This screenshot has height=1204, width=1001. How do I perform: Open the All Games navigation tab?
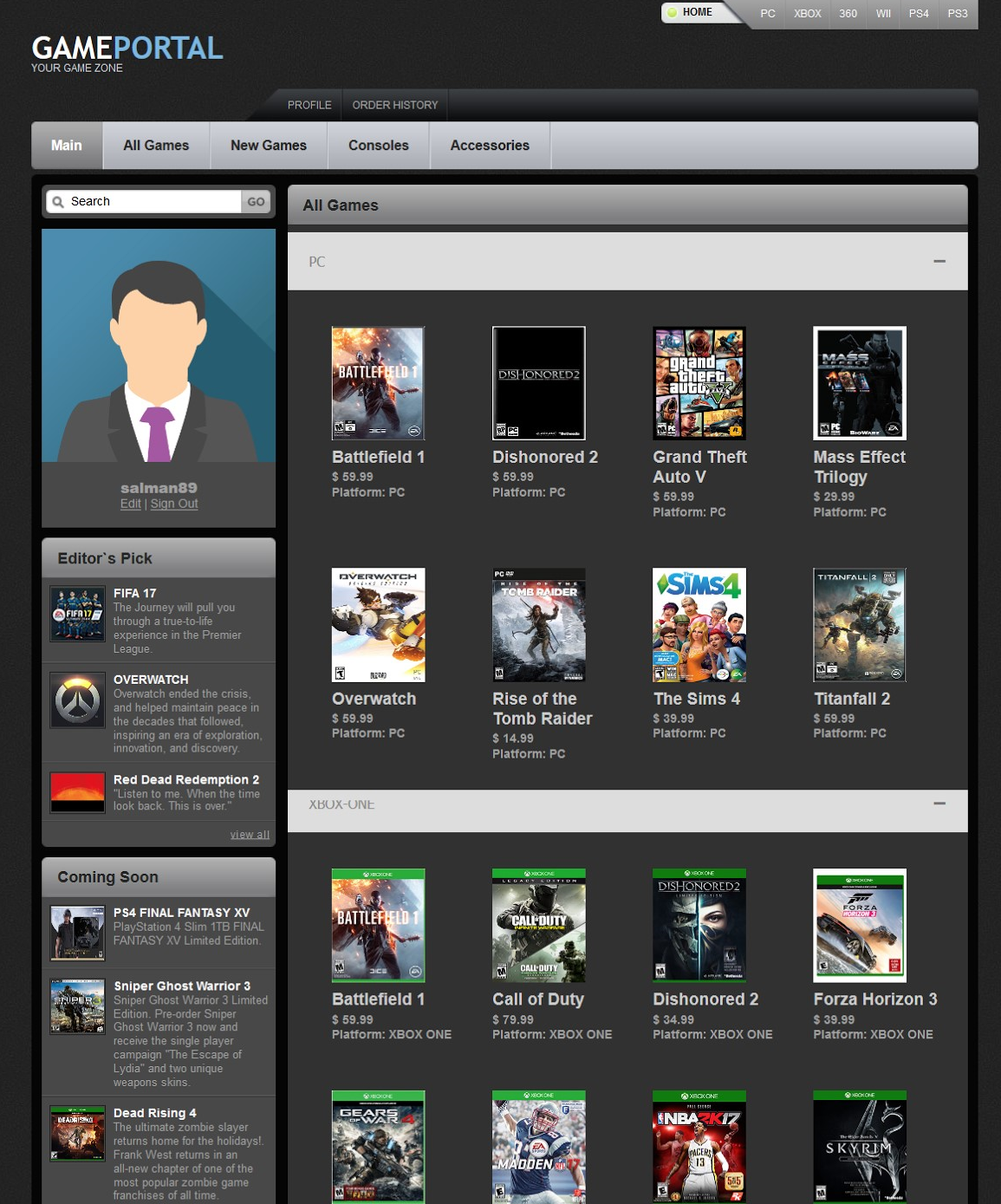(156, 146)
